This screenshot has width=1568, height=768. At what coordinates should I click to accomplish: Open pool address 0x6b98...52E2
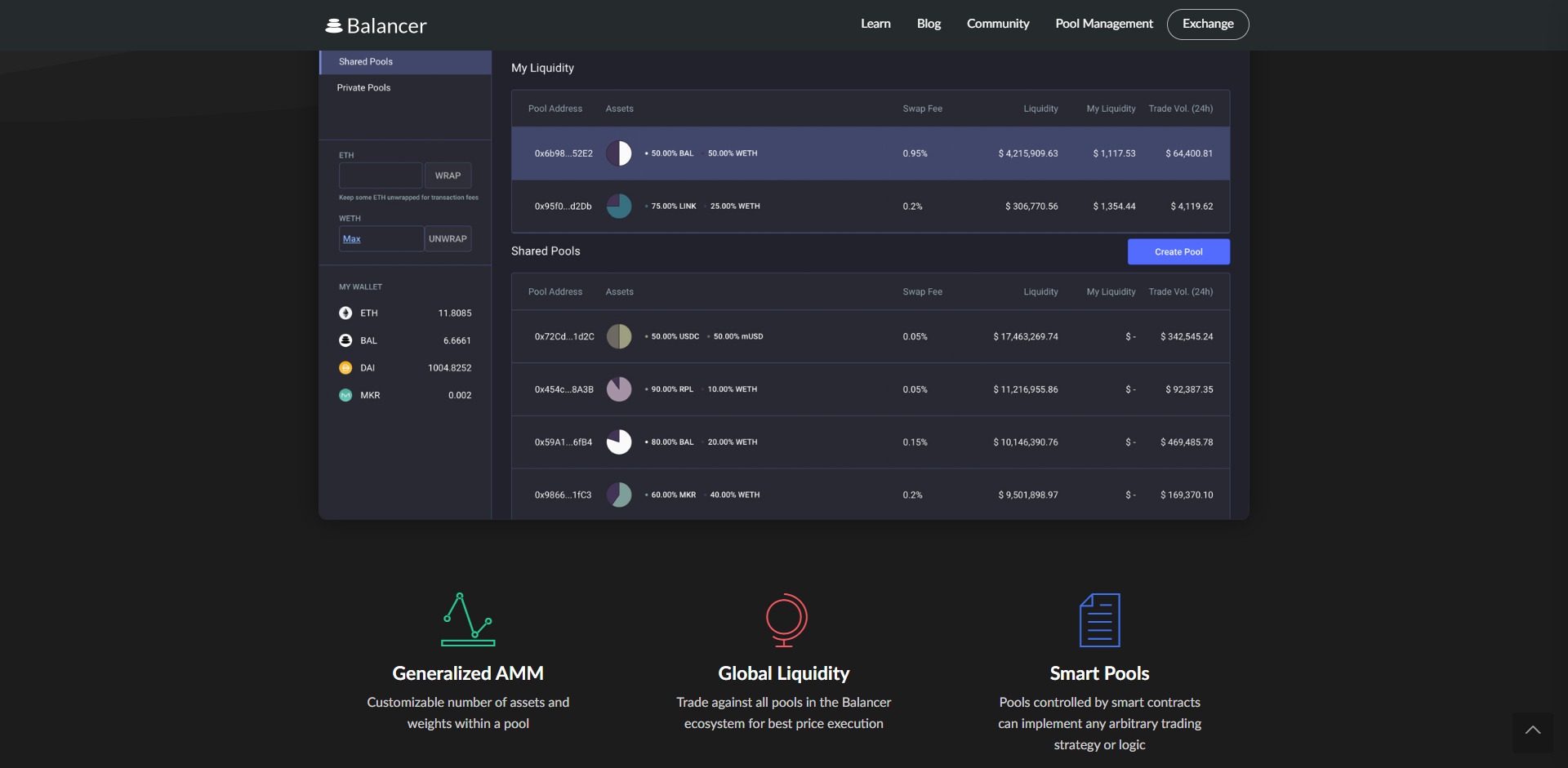point(563,153)
